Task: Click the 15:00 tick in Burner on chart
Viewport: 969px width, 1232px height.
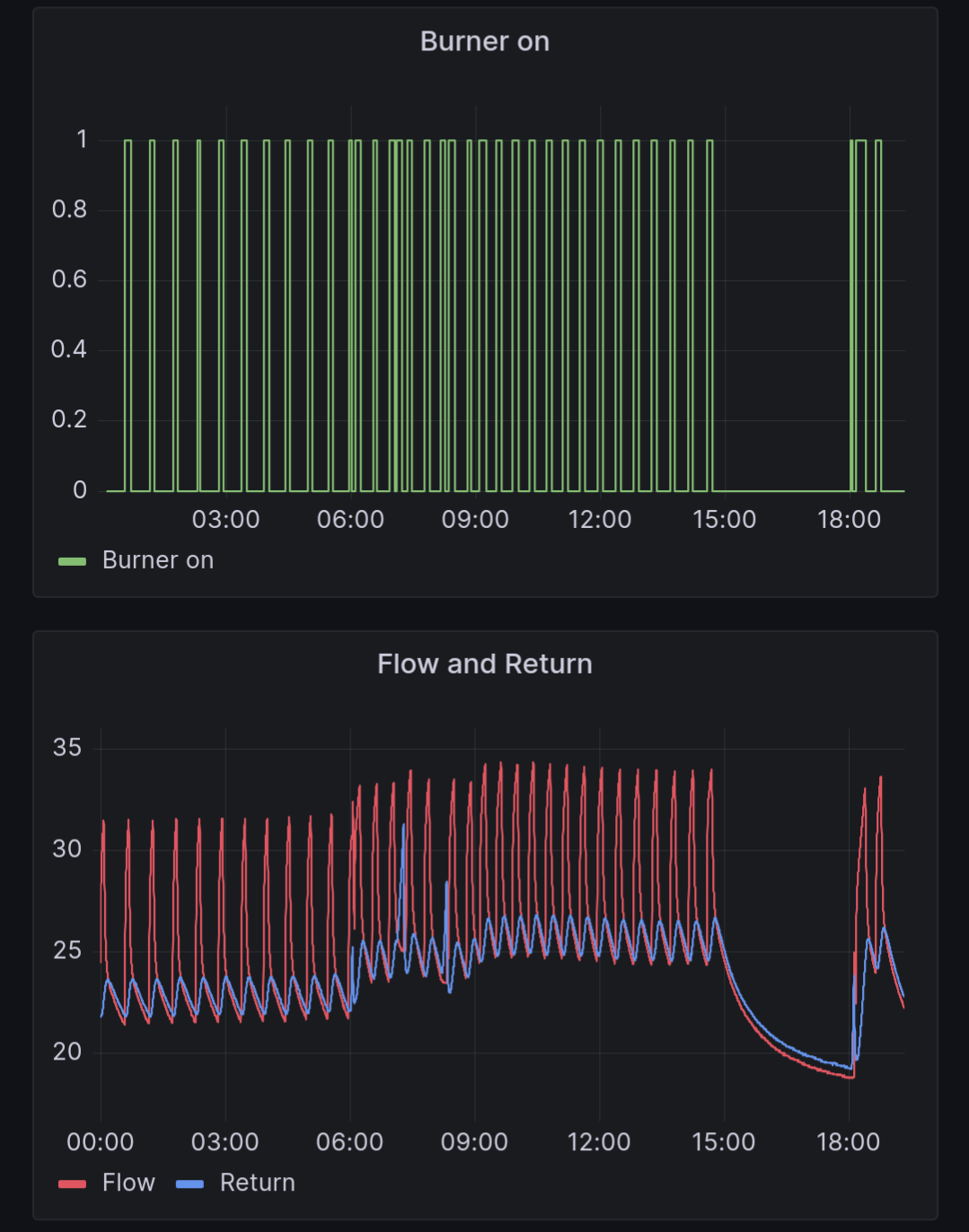Action: (x=724, y=519)
